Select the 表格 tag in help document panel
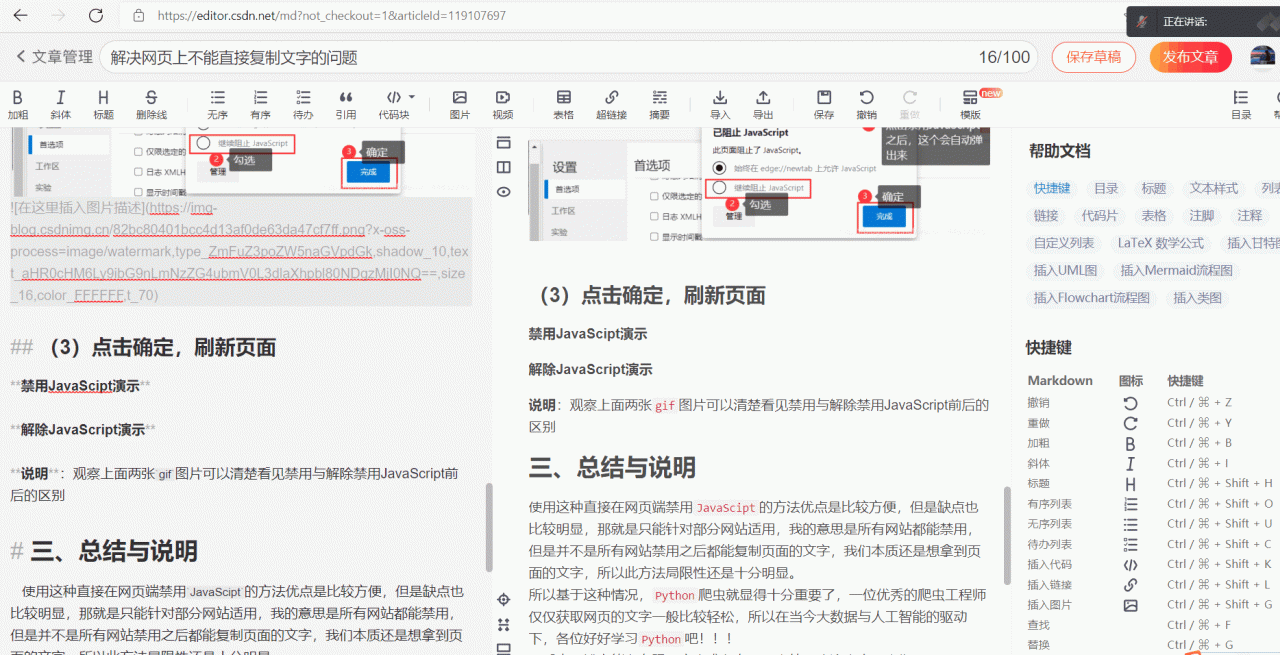 coord(1154,215)
